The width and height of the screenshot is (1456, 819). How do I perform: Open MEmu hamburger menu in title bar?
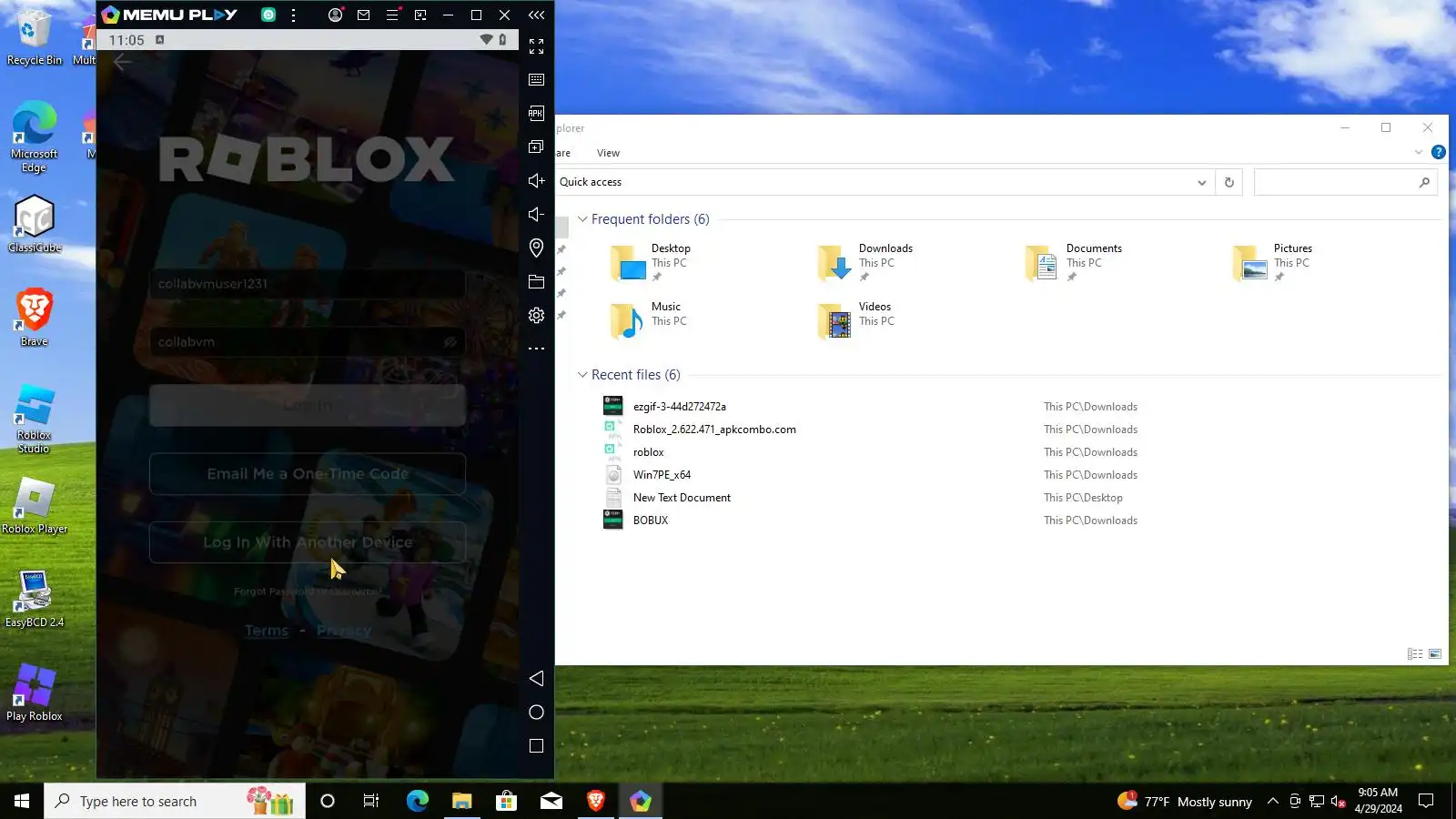tap(392, 15)
